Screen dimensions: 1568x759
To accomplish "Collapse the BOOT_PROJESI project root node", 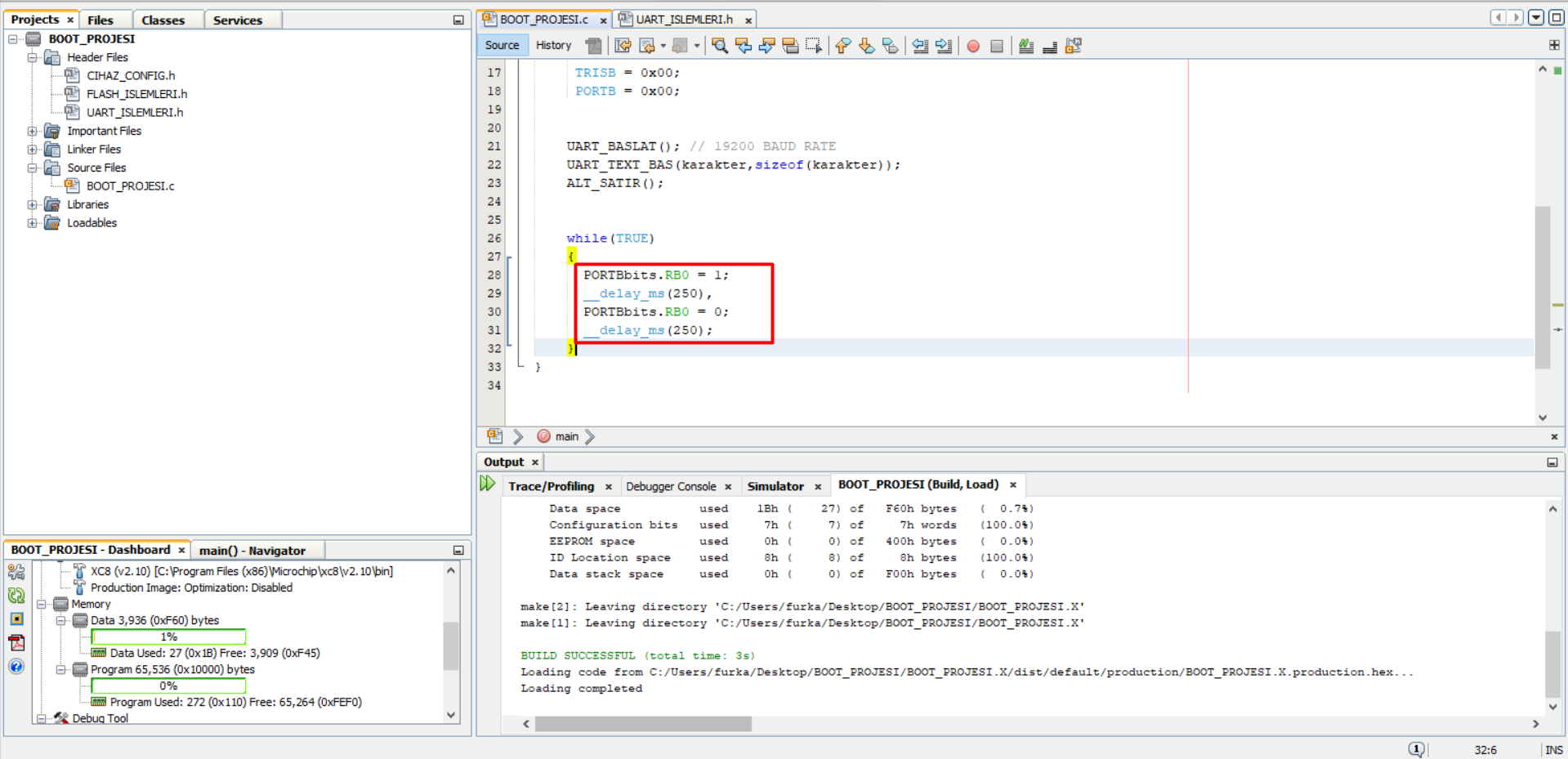I will pyautogui.click(x=13, y=39).
